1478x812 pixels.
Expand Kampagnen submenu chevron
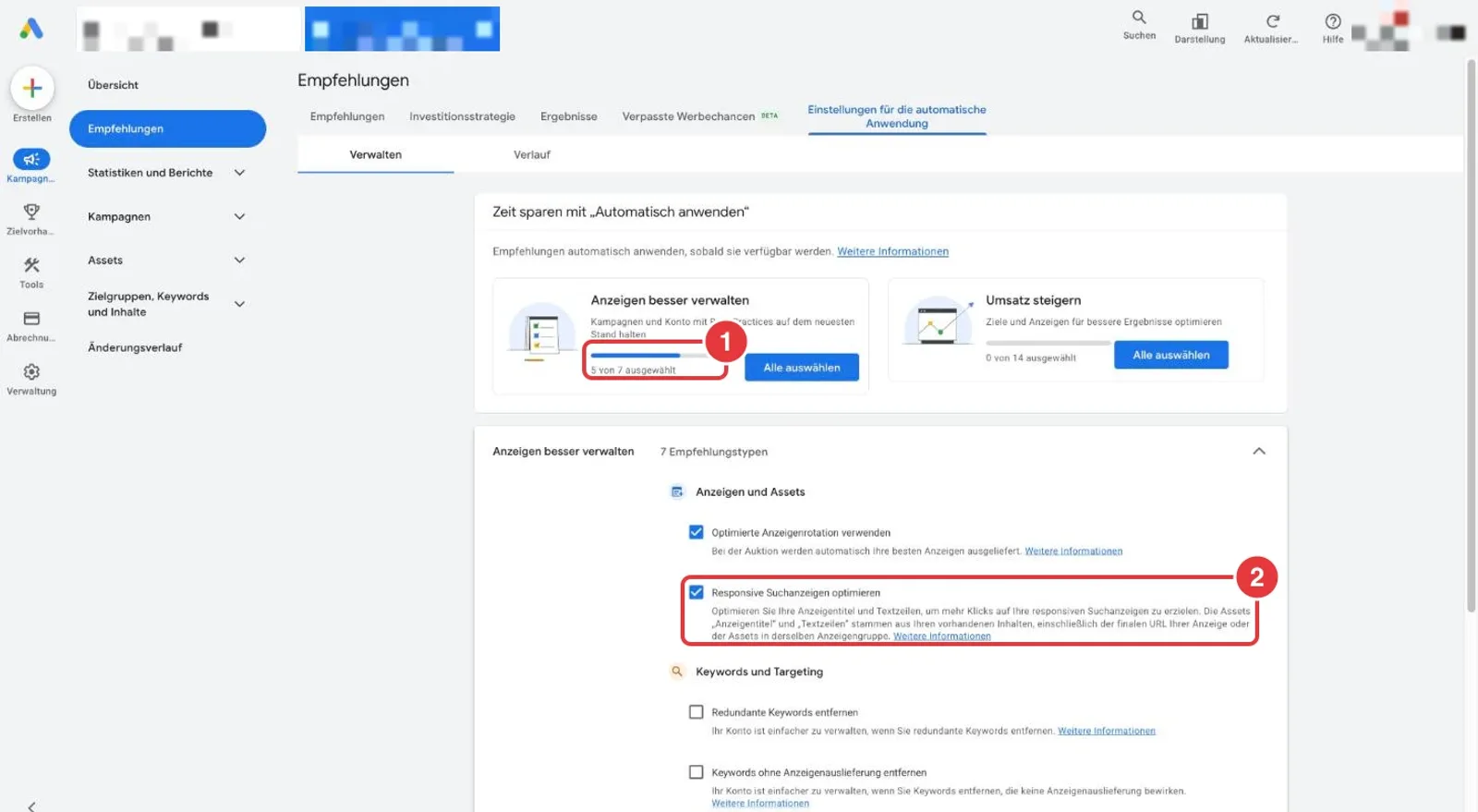pos(239,216)
